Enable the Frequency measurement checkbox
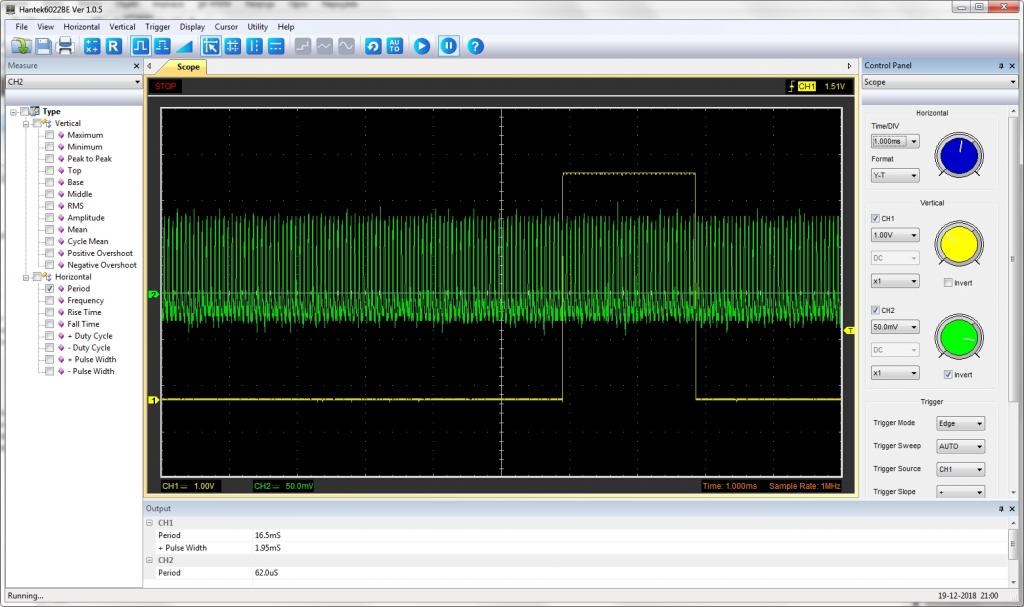Viewport: 1024px width, 607px height. coord(49,300)
